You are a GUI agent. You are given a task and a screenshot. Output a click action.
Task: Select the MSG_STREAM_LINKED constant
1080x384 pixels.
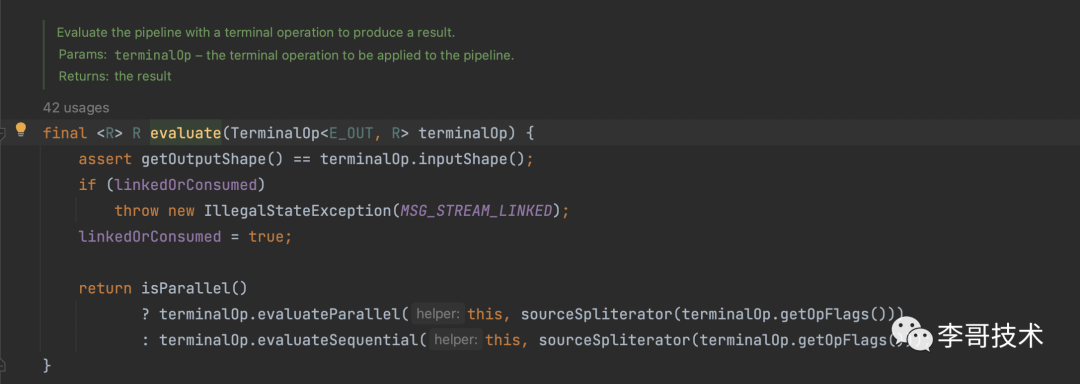477,211
